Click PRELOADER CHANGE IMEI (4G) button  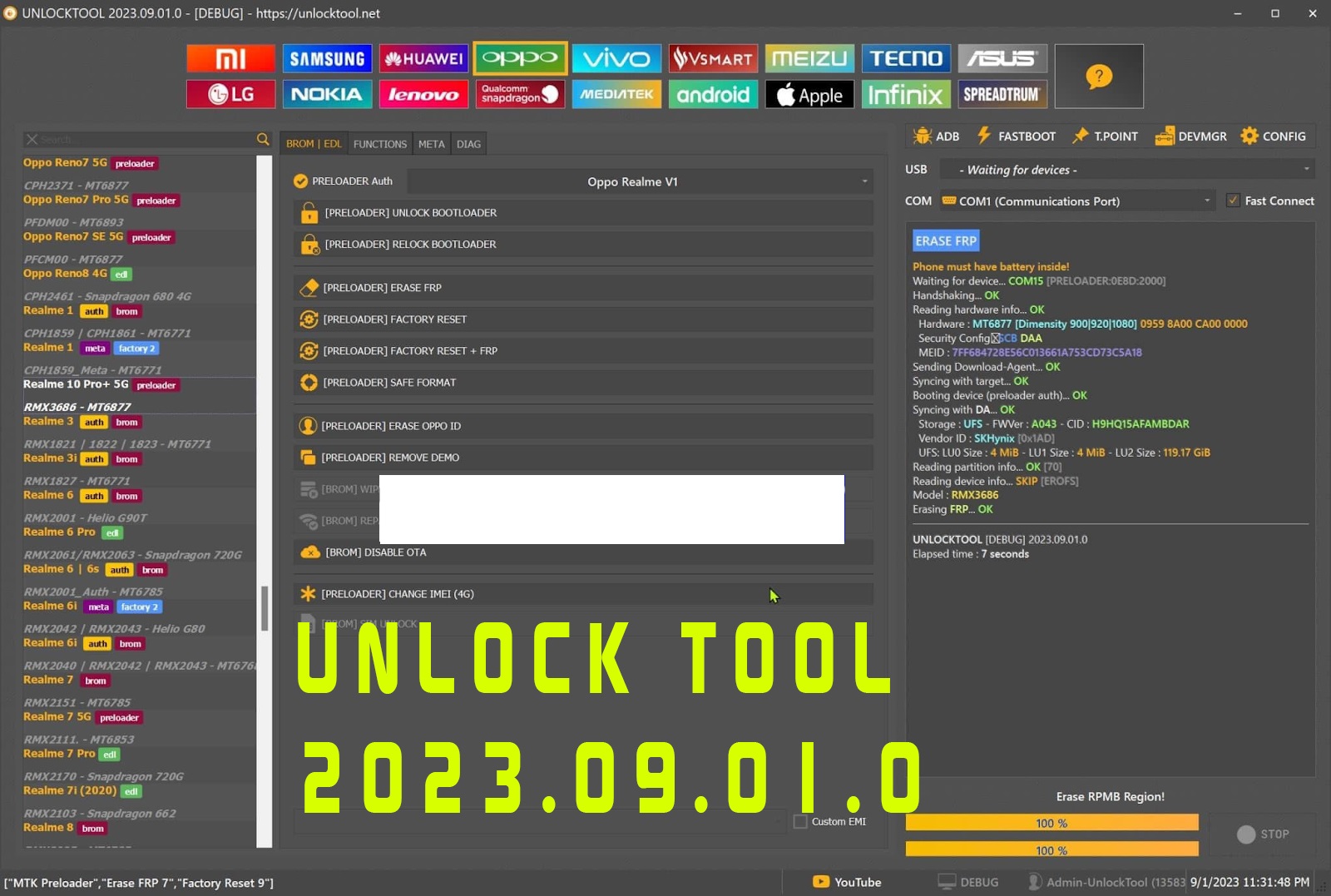click(583, 594)
